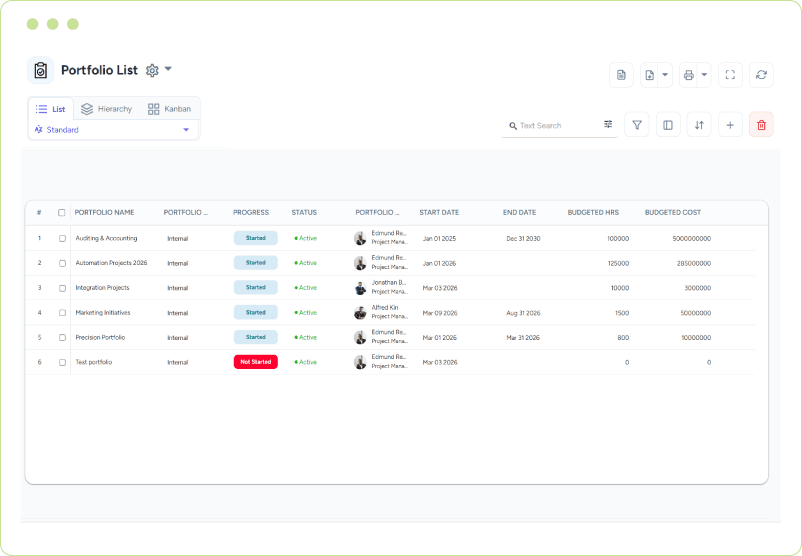Image resolution: width=802 pixels, height=556 pixels.
Task: Click Alfred Kin manager avatar
Action: [x=360, y=313]
